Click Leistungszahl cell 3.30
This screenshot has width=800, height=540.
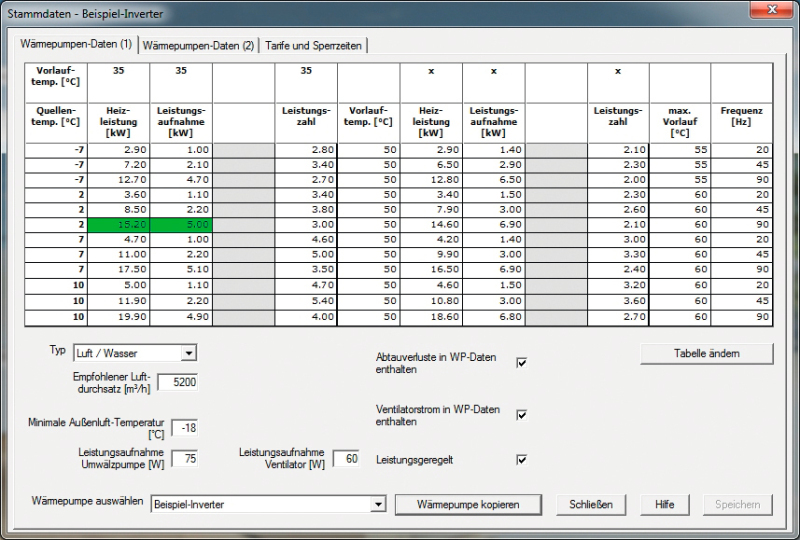(x=618, y=254)
